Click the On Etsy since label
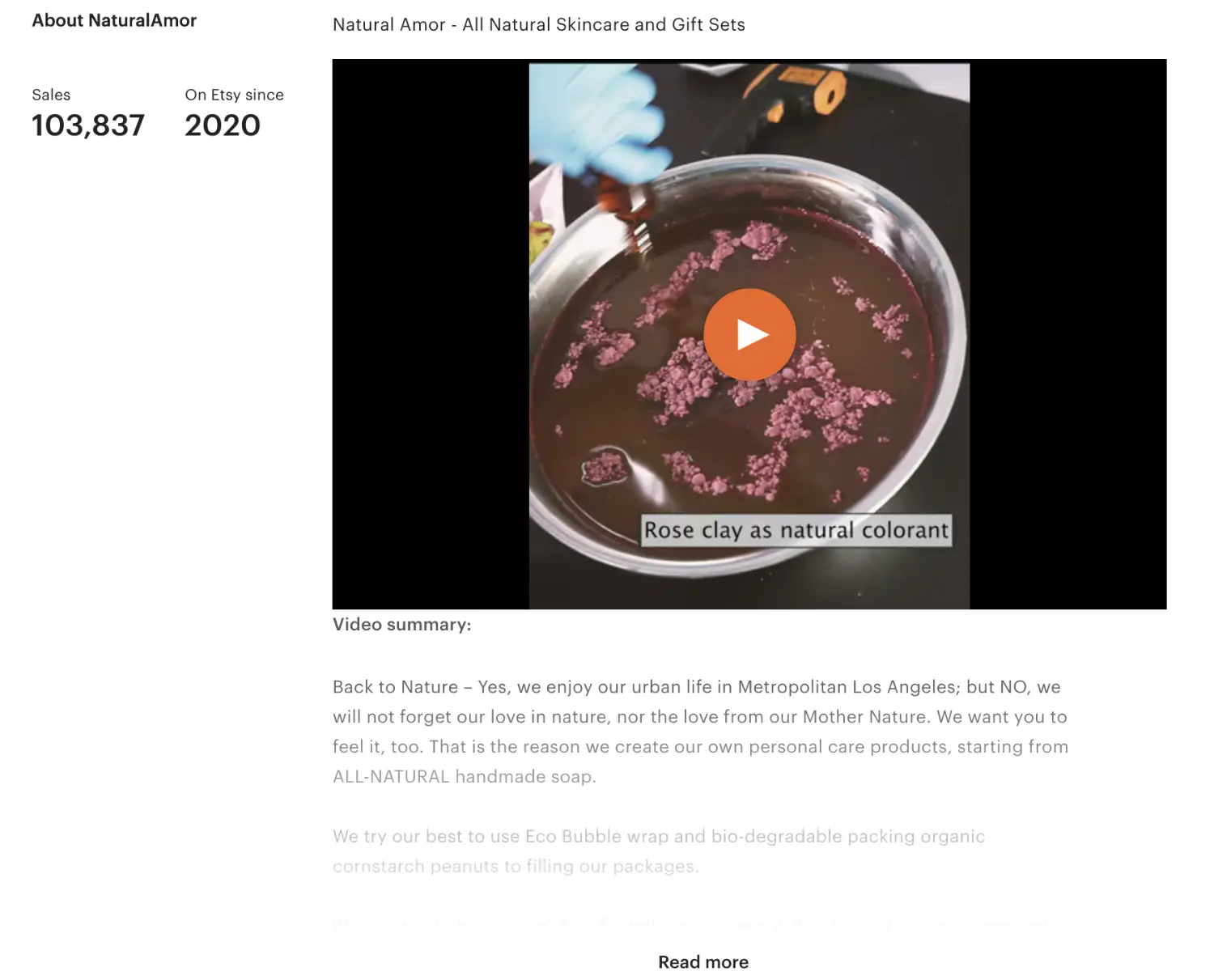The height and width of the screenshot is (980, 1214). click(234, 95)
